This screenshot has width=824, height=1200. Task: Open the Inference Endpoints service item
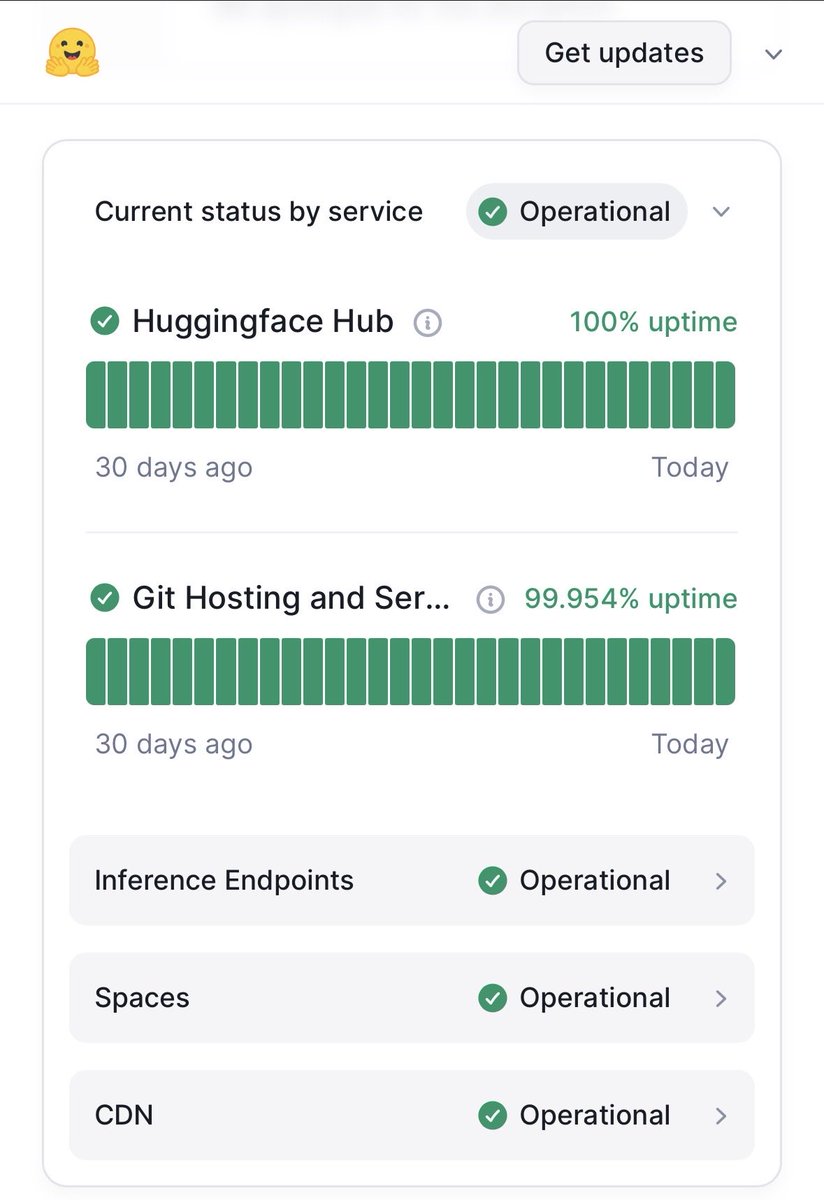coord(411,880)
